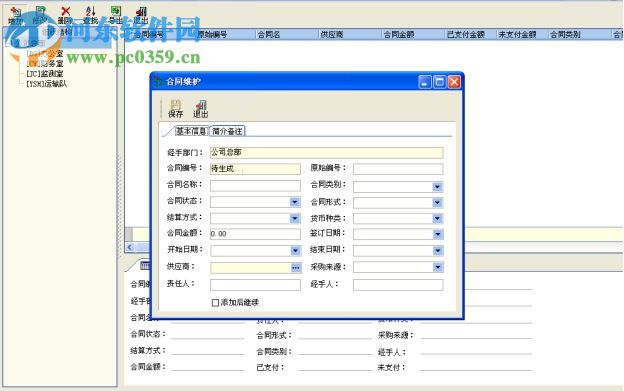Click the 修改 (Modify) toolbar icon
The height and width of the screenshot is (391, 624).
tap(40, 15)
